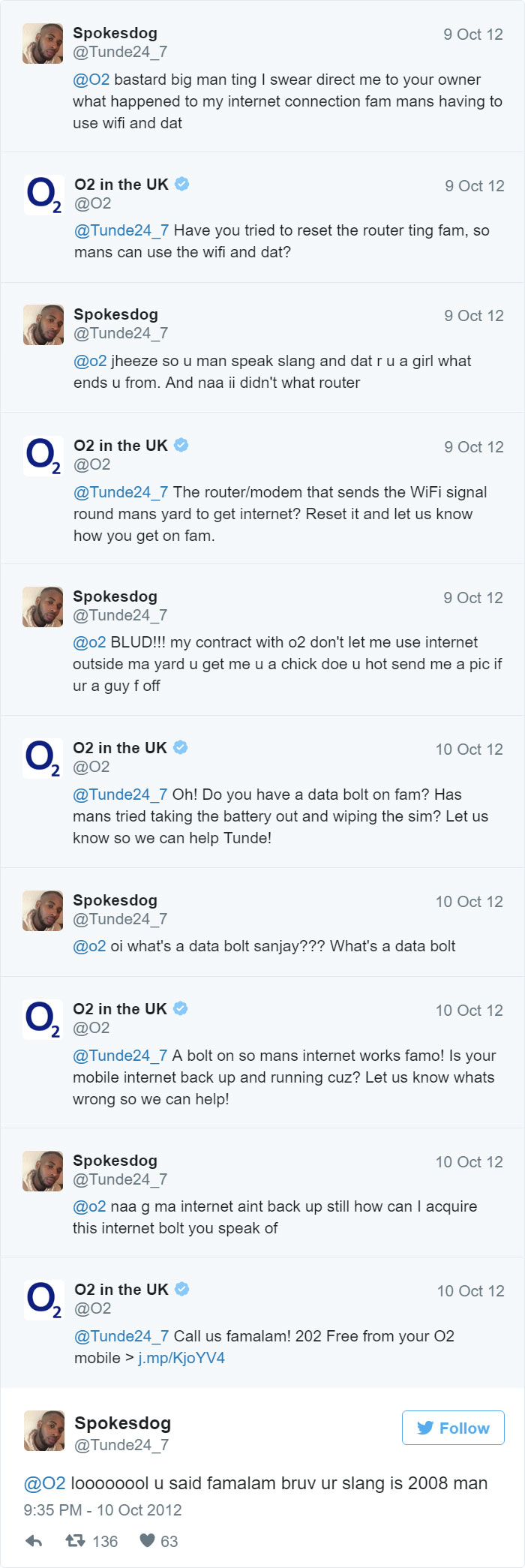
Task: Click verified badge on the famalam tweet
Action: point(182,1289)
